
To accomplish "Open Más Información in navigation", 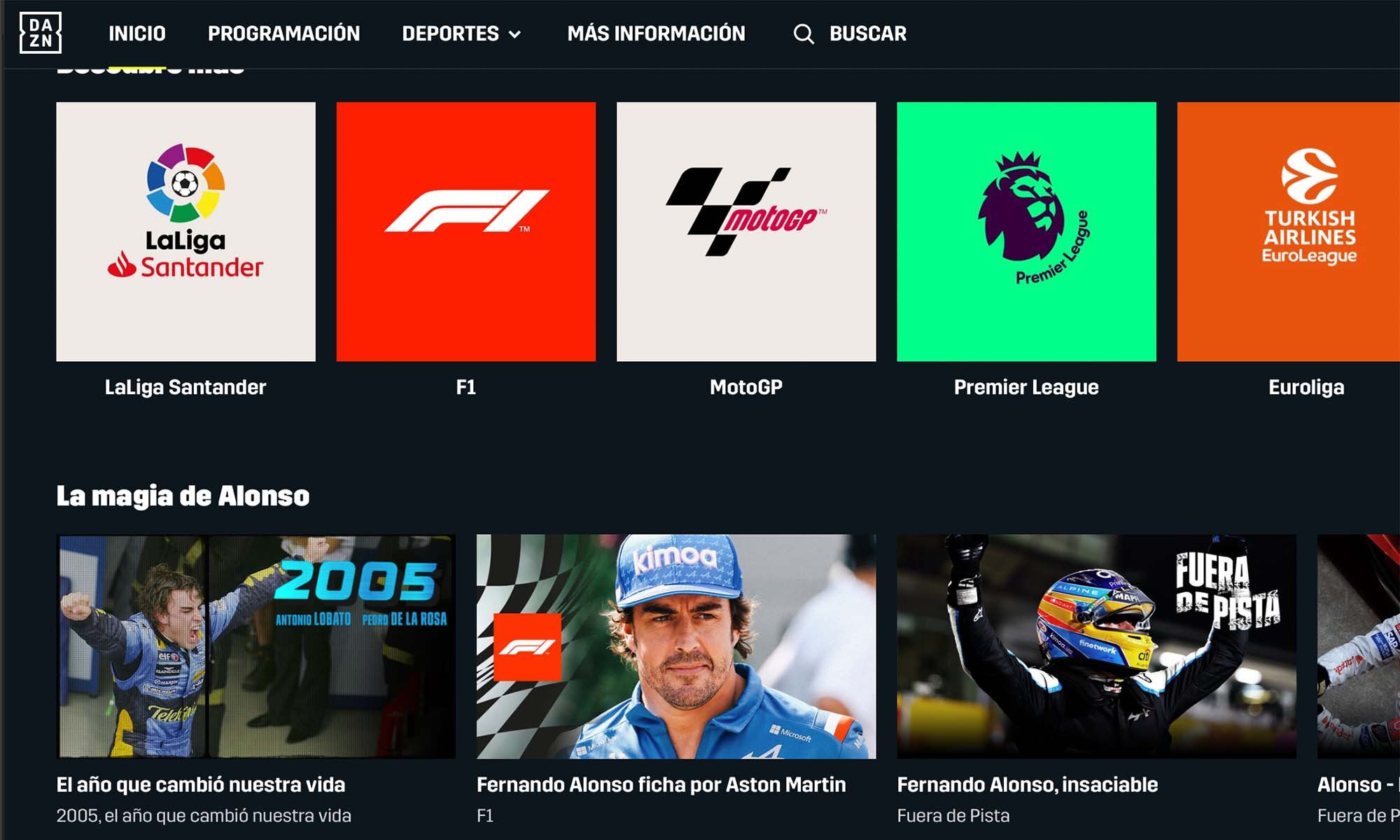I will 656,34.
